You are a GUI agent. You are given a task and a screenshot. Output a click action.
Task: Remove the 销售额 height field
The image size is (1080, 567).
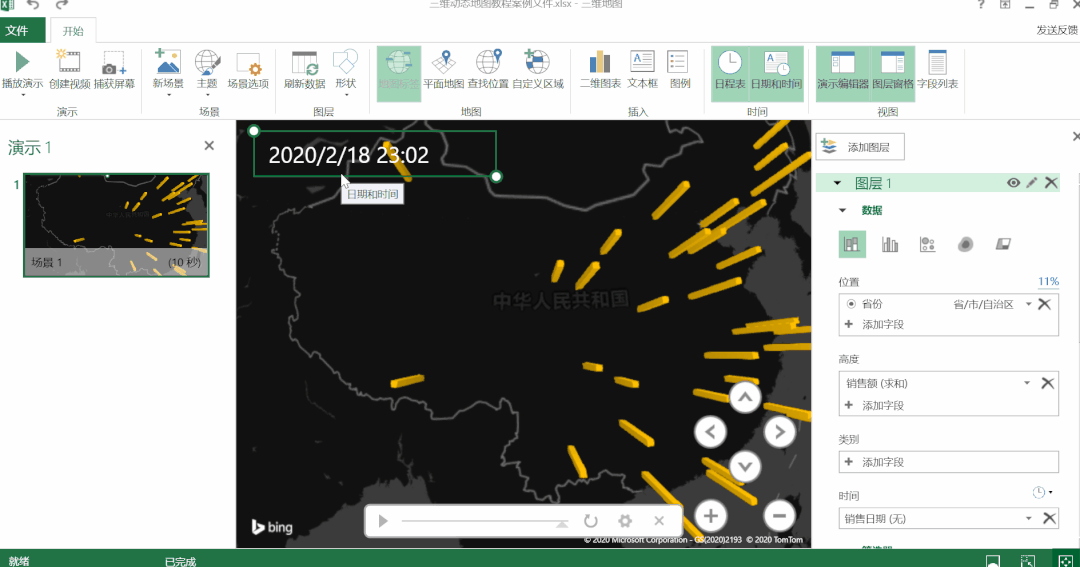coord(1048,383)
